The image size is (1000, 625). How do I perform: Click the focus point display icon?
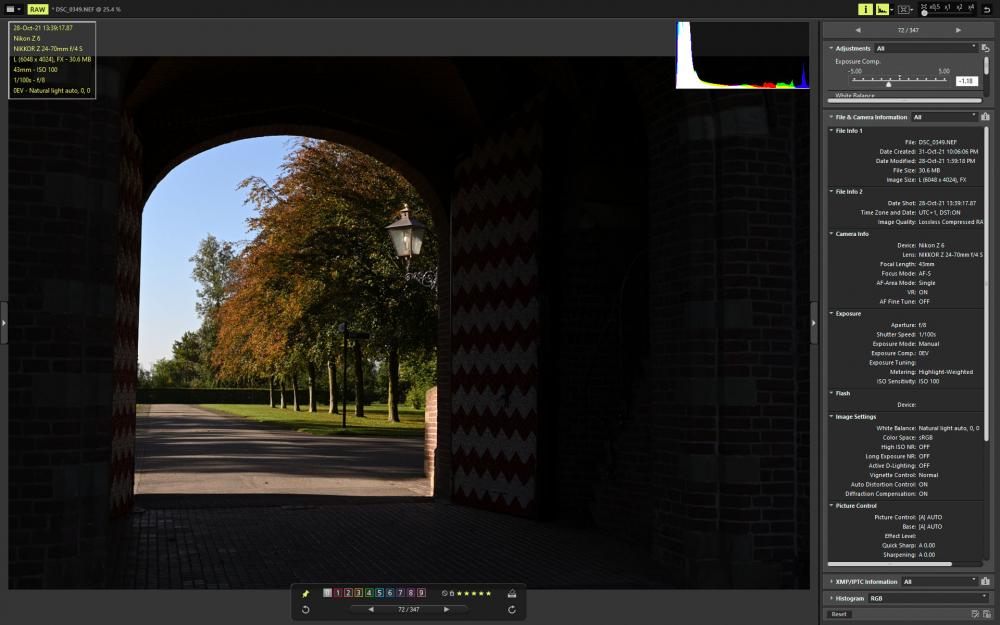(903, 9)
